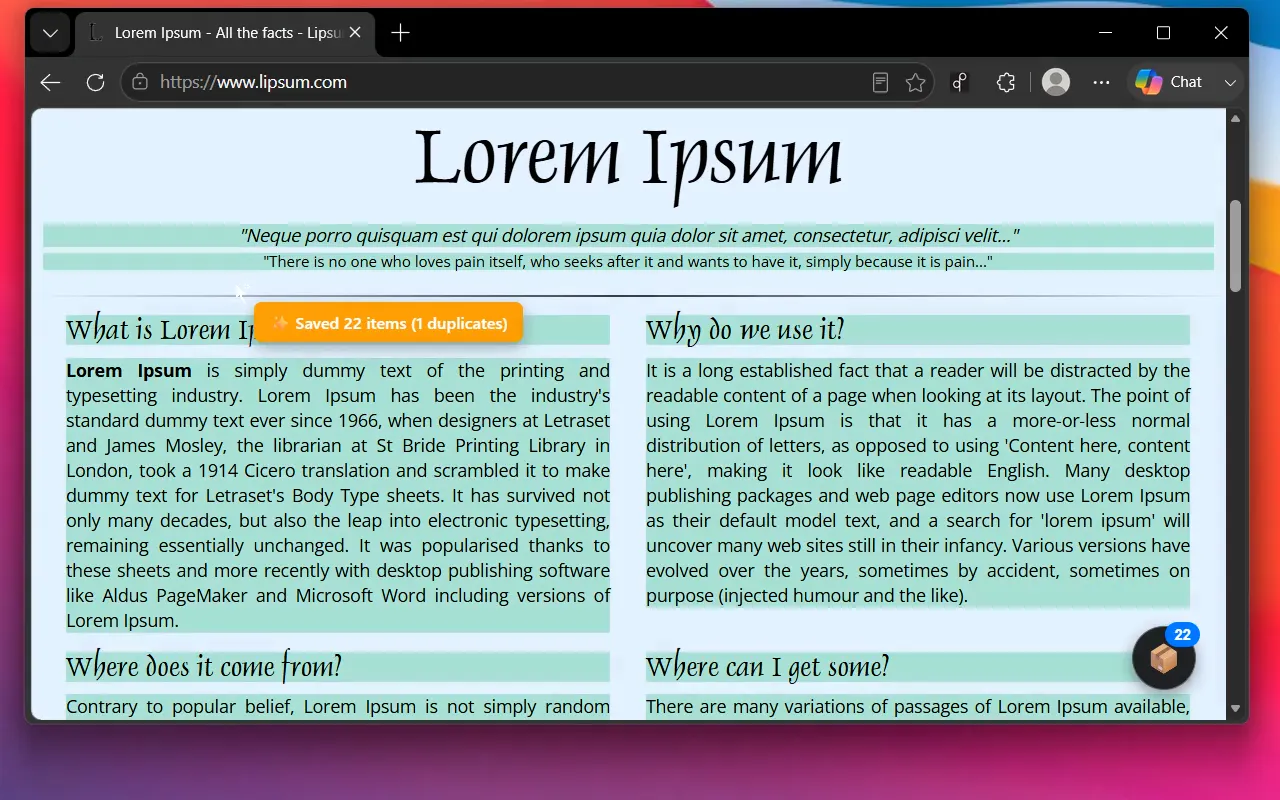Open Copilot Chat
1280x800 pixels.
pos(1169,82)
